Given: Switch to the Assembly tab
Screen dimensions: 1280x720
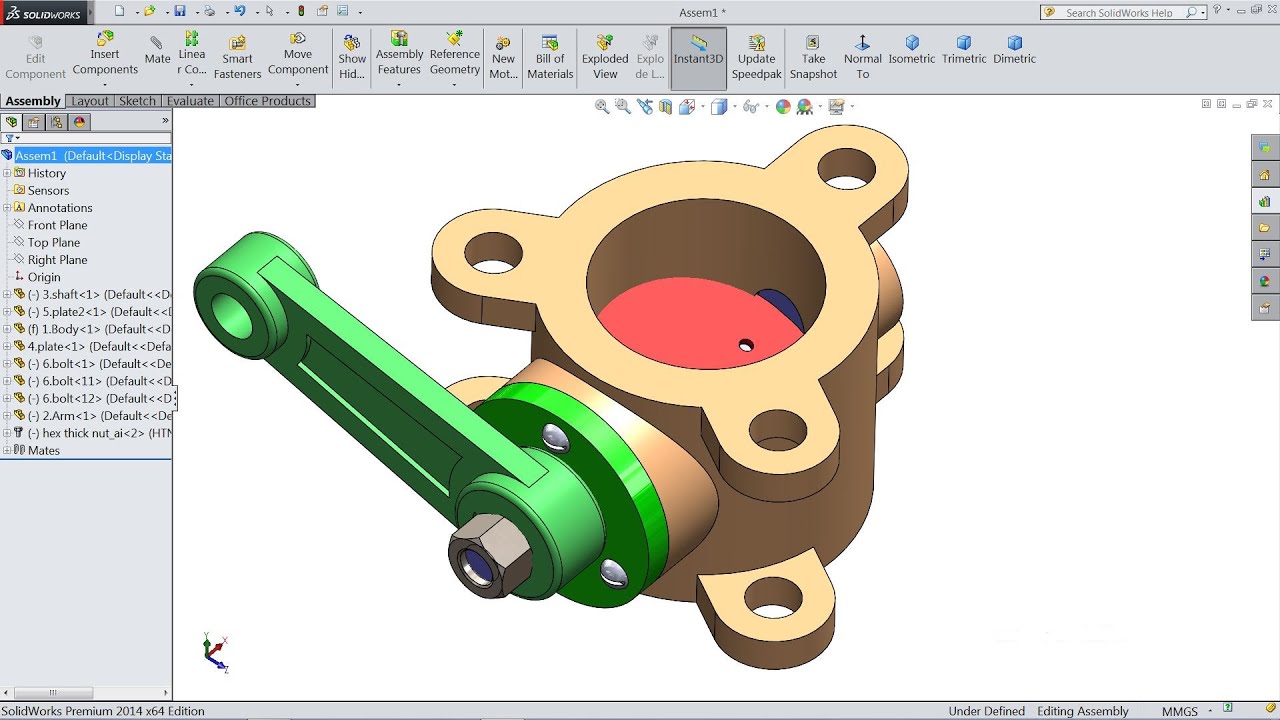Looking at the screenshot, I should (x=33, y=101).
